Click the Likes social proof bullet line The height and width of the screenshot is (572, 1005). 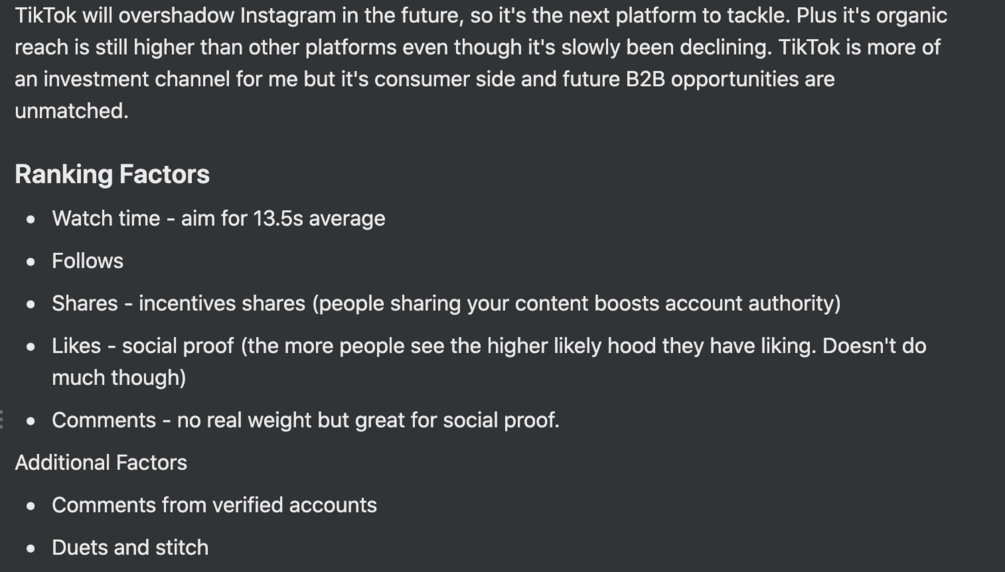tap(488, 346)
